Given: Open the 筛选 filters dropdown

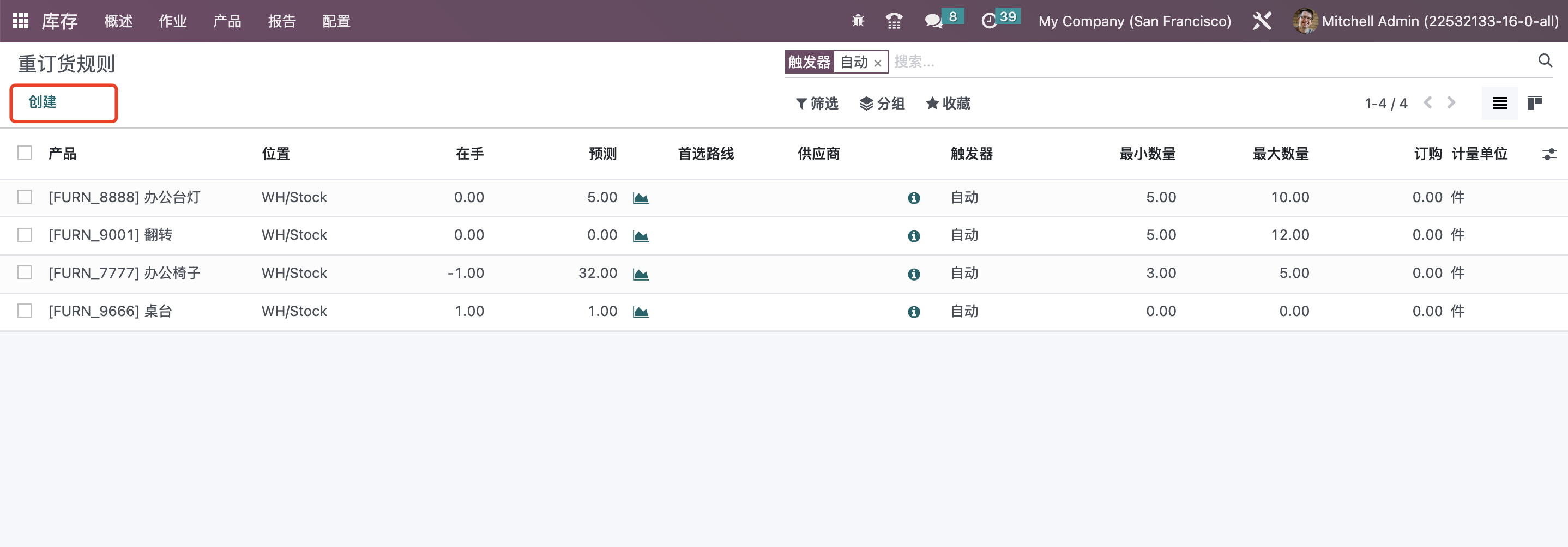Looking at the screenshot, I should pos(817,104).
